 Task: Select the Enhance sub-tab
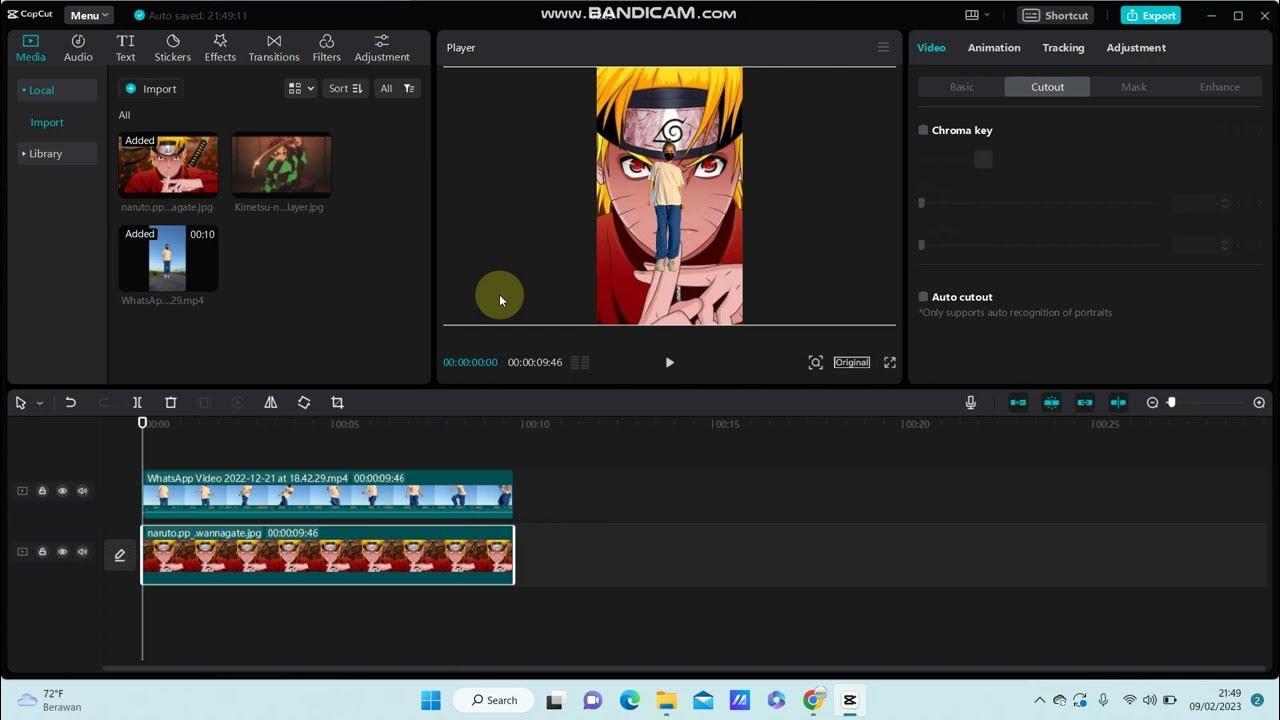click(x=1220, y=87)
